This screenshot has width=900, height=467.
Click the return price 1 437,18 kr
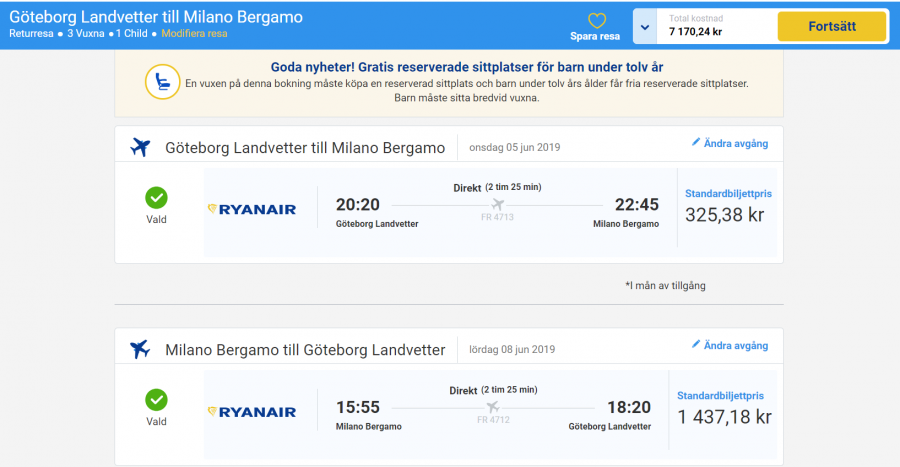pos(724,416)
